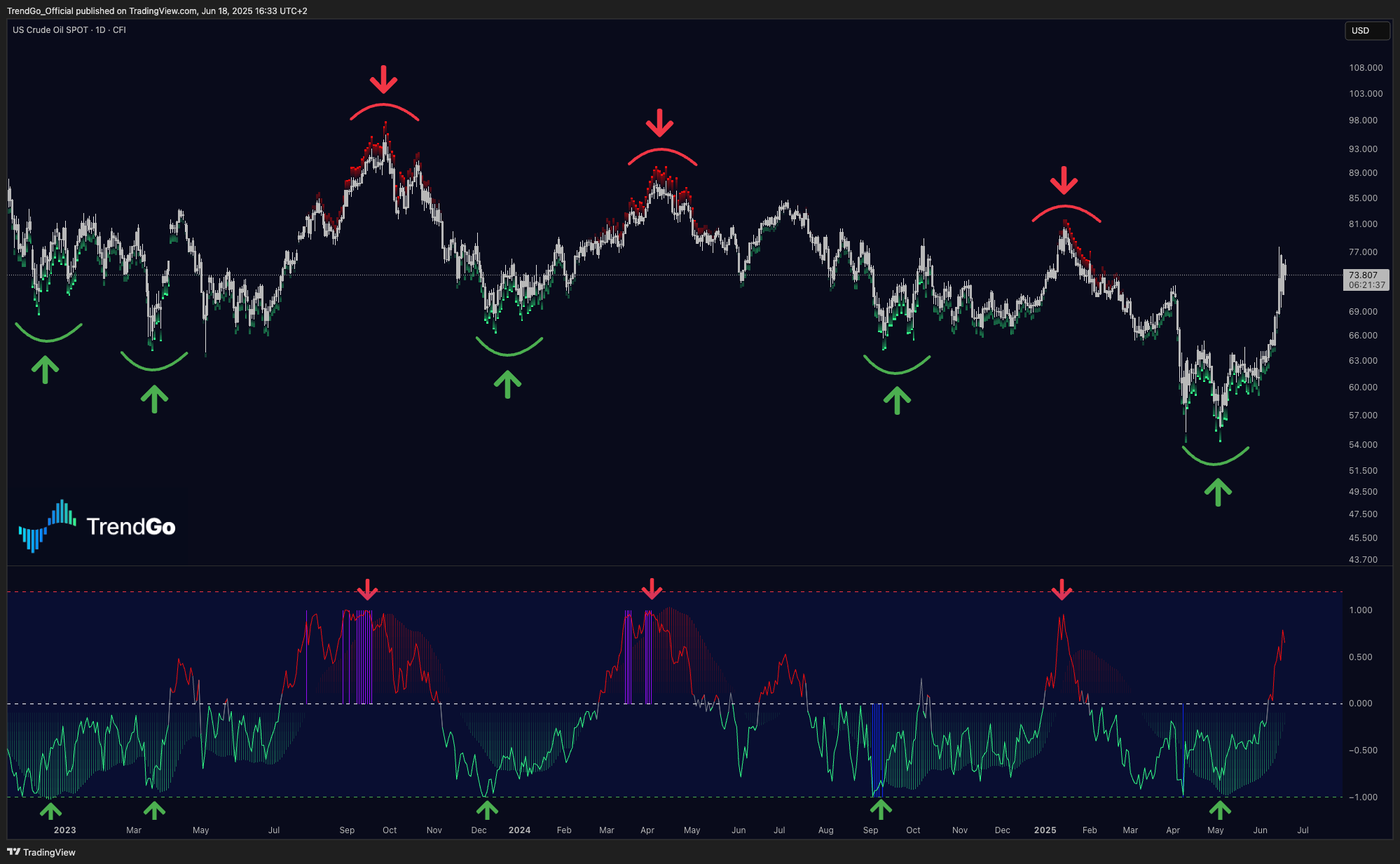Screen dimensions: 1400x864
Task: Click the red arc over the January 2025 peak
Action: click(1065, 207)
